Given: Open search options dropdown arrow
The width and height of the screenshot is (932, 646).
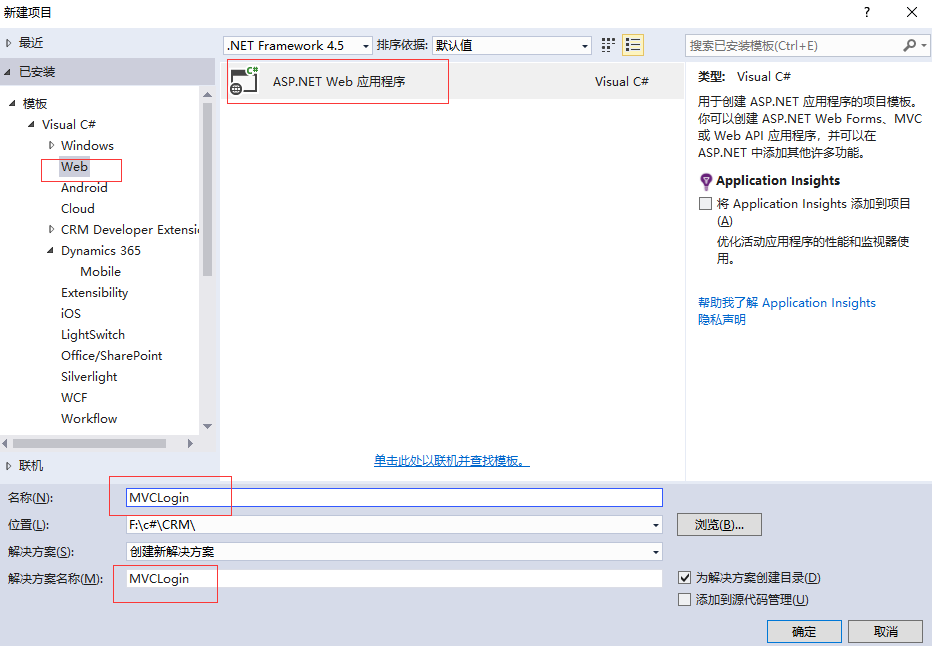Looking at the screenshot, I should [924, 45].
